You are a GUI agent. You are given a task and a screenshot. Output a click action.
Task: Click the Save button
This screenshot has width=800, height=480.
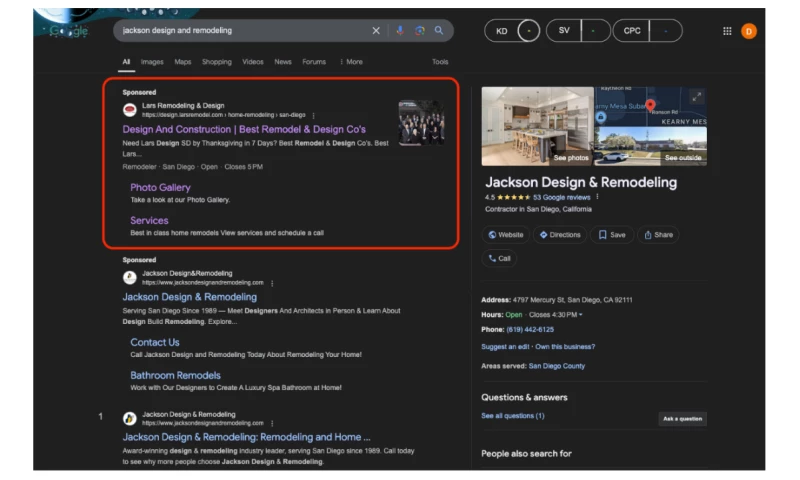612,235
